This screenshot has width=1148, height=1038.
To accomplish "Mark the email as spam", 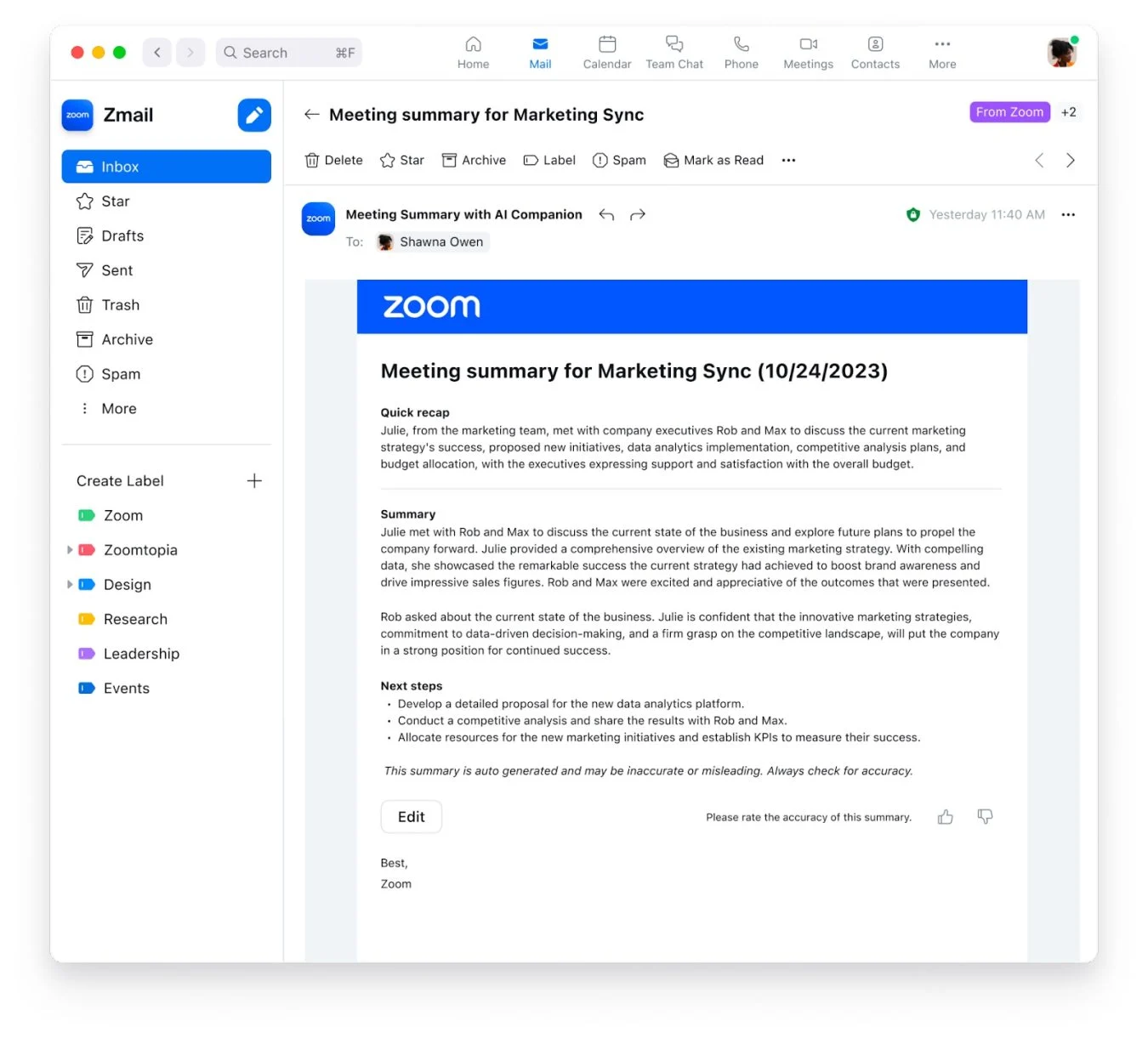I will 619,160.
